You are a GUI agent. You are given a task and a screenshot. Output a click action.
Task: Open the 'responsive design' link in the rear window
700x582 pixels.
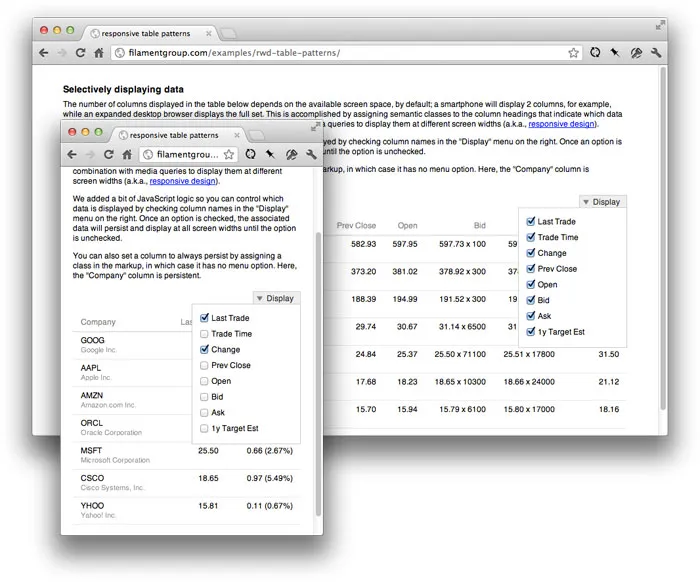pyautogui.click(x=561, y=124)
